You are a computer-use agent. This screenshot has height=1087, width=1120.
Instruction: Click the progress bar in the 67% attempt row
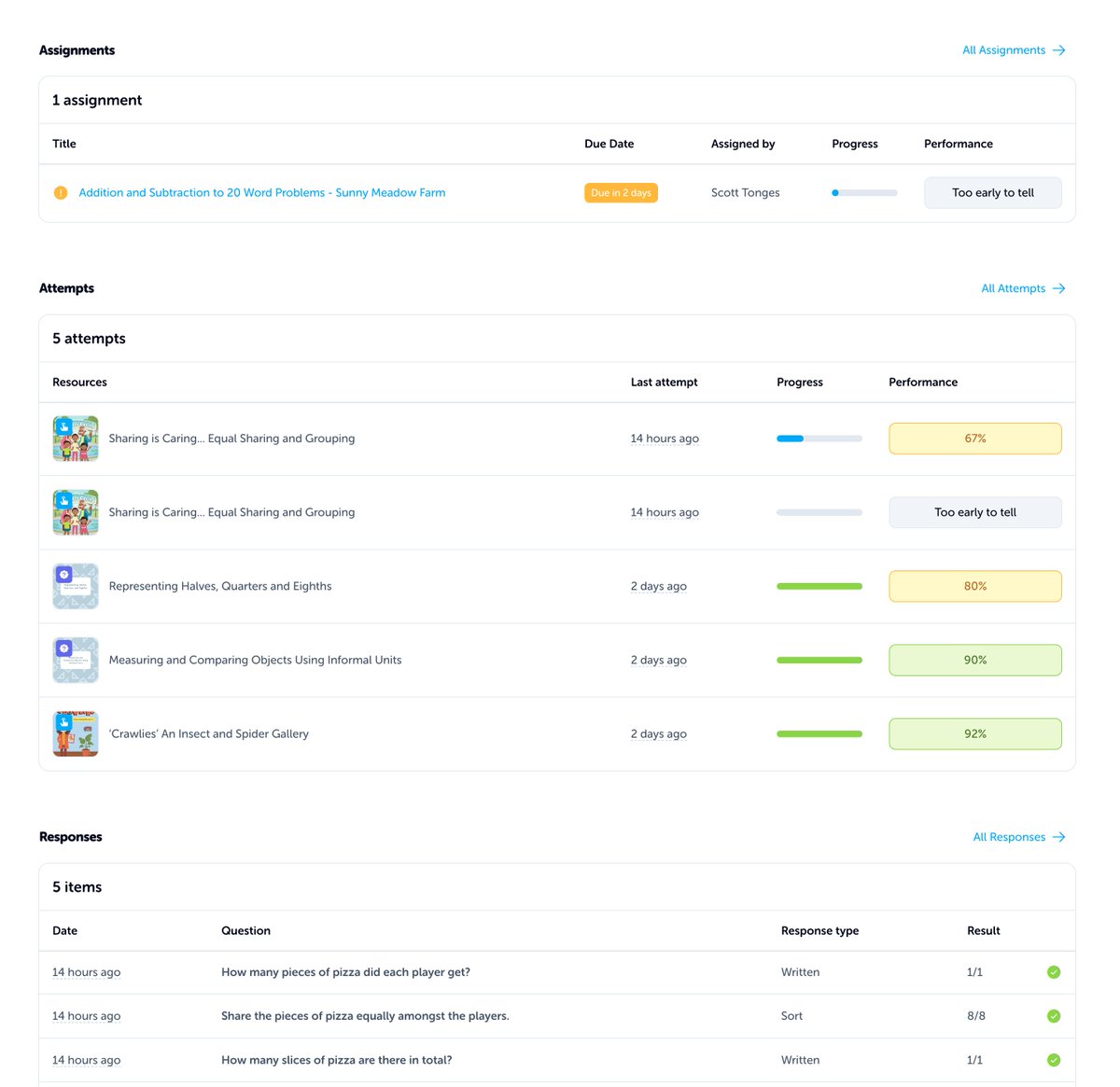coord(819,439)
